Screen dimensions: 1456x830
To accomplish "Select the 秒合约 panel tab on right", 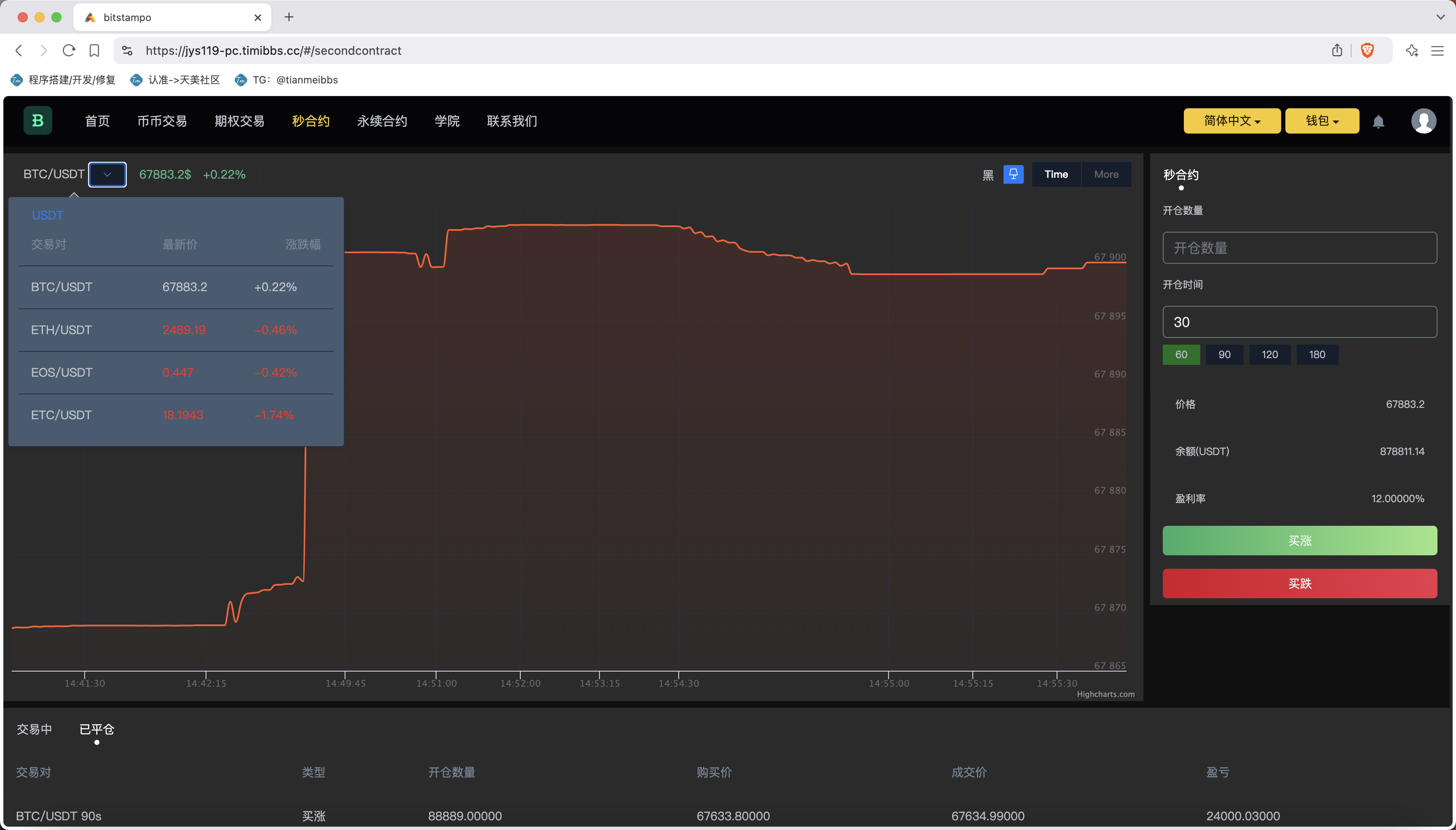I will (x=1181, y=175).
